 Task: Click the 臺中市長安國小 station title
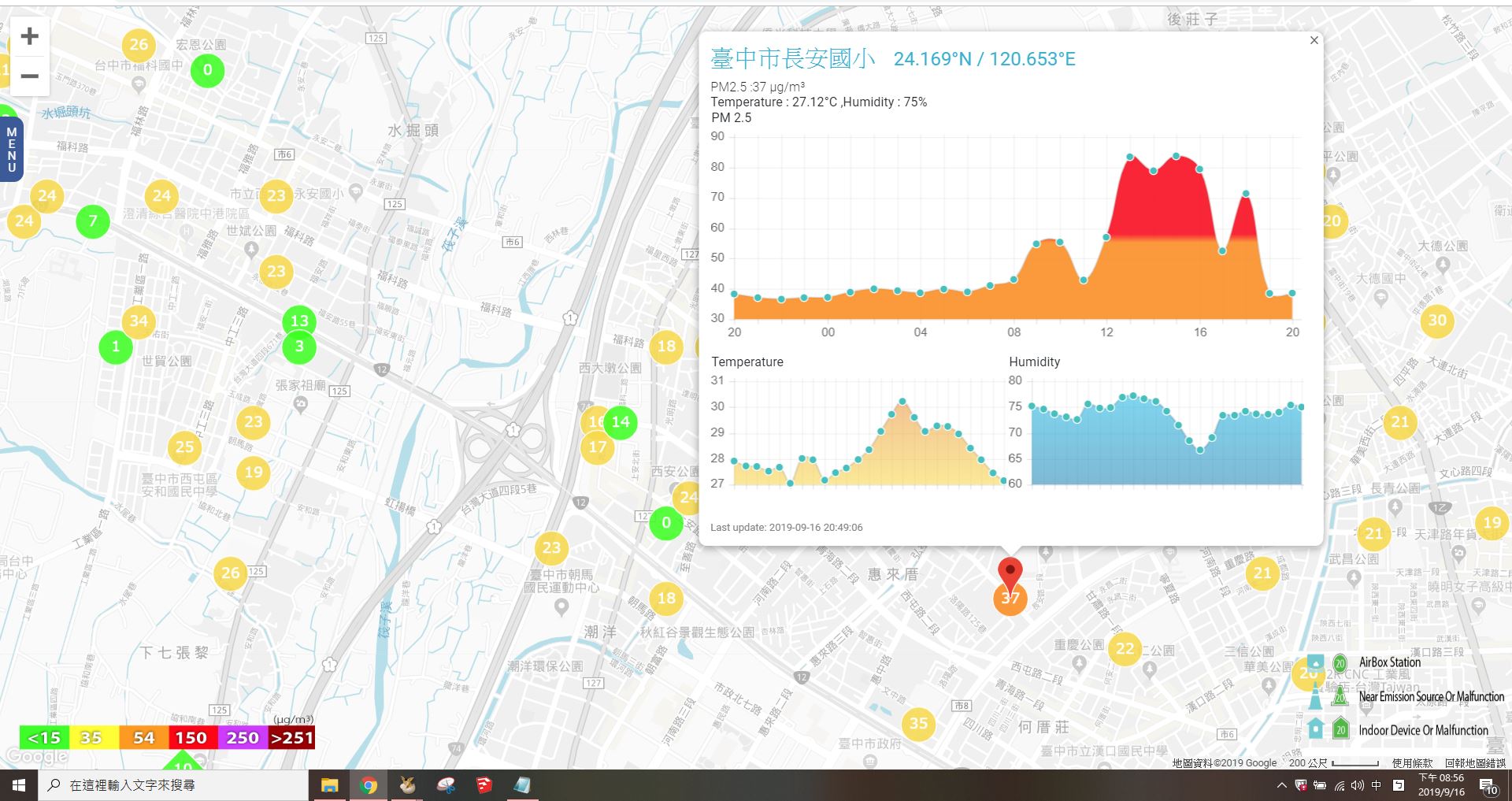pyautogui.click(x=792, y=58)
